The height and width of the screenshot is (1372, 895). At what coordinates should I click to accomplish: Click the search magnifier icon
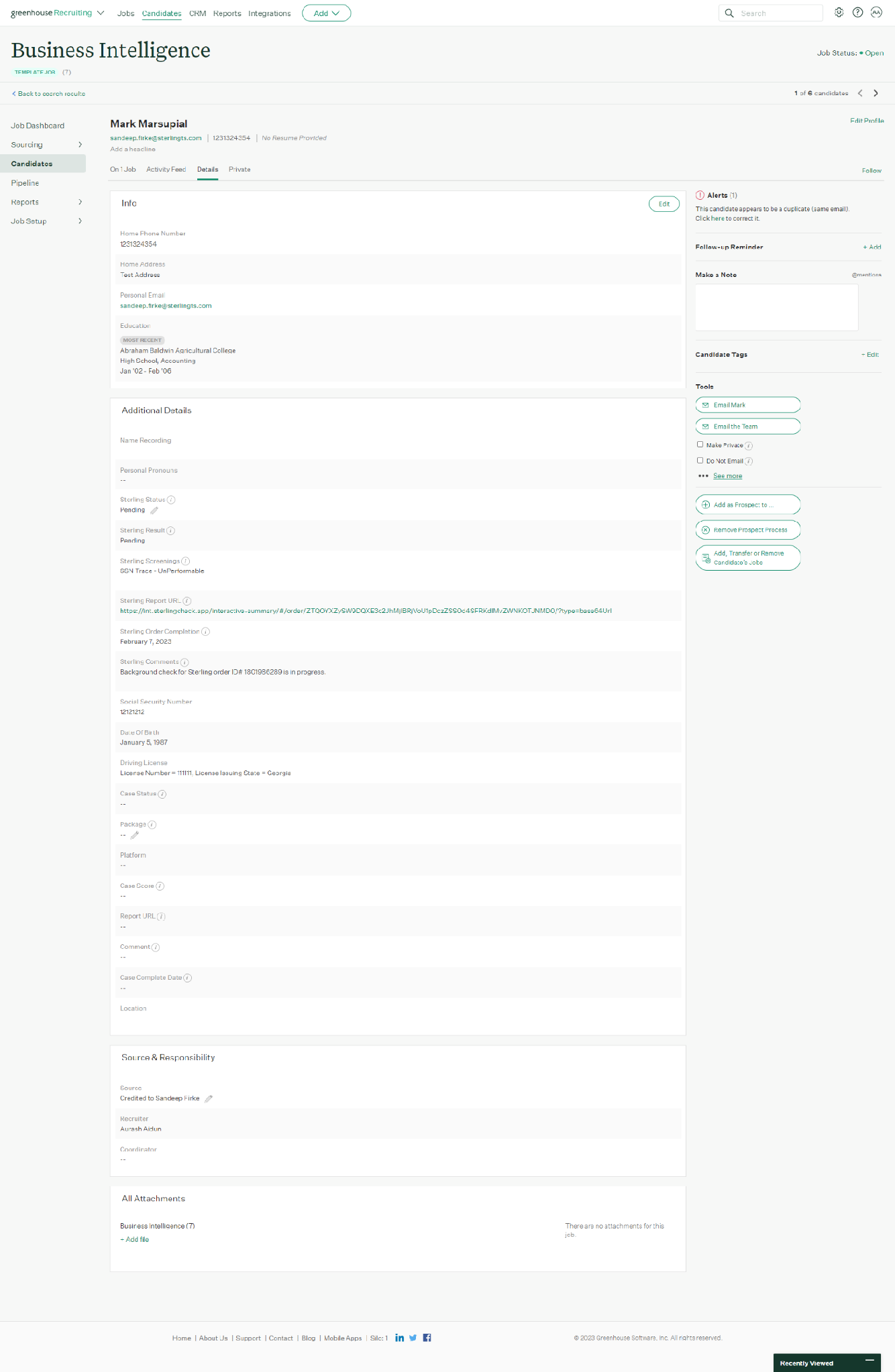point(729,13)
